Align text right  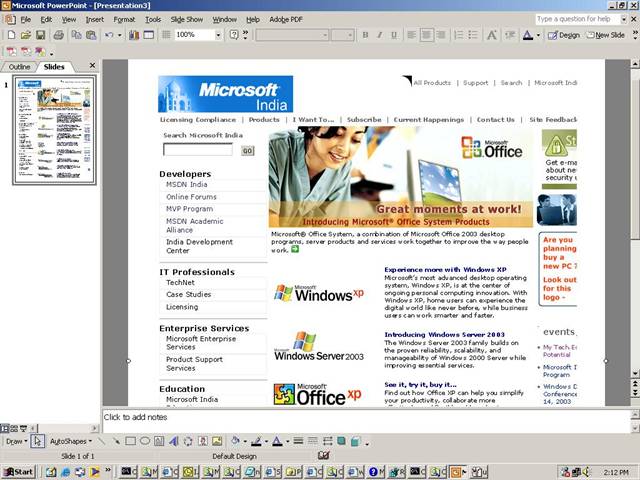441,35
